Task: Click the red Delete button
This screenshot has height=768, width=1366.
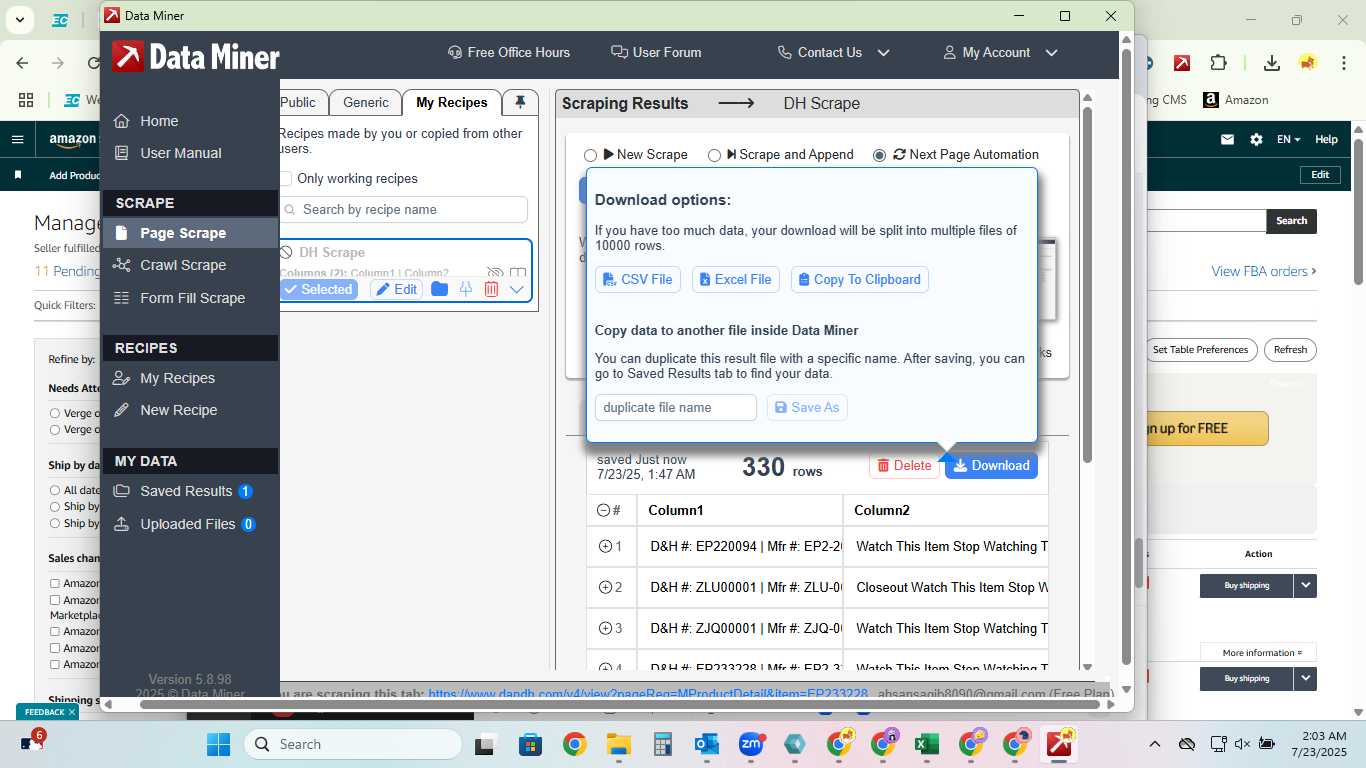Action: [905, 465]
